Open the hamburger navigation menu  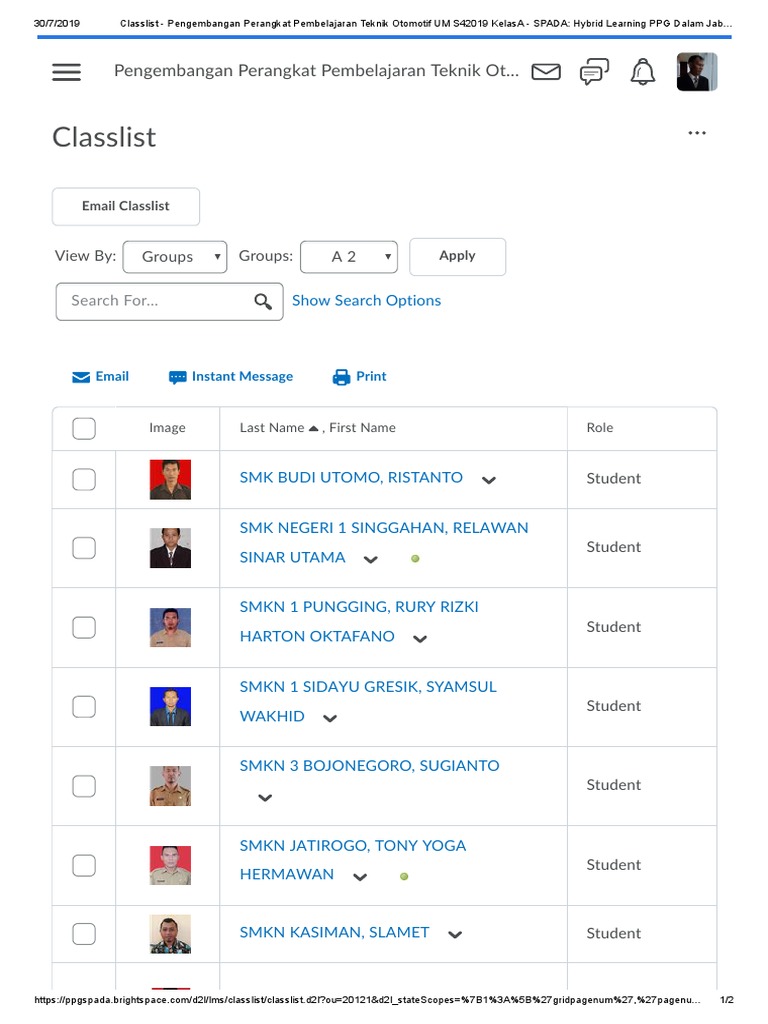(66, 72)
